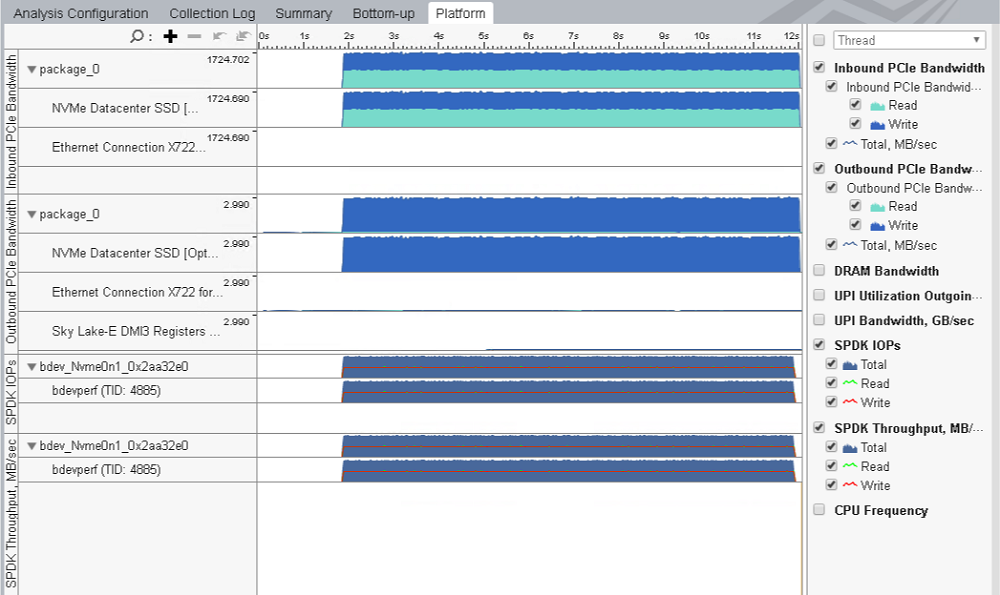Click the 5s mark on the timeline ruler
Image resolution: width=1000 pixels, height=595 pixels.
[483, 37]
